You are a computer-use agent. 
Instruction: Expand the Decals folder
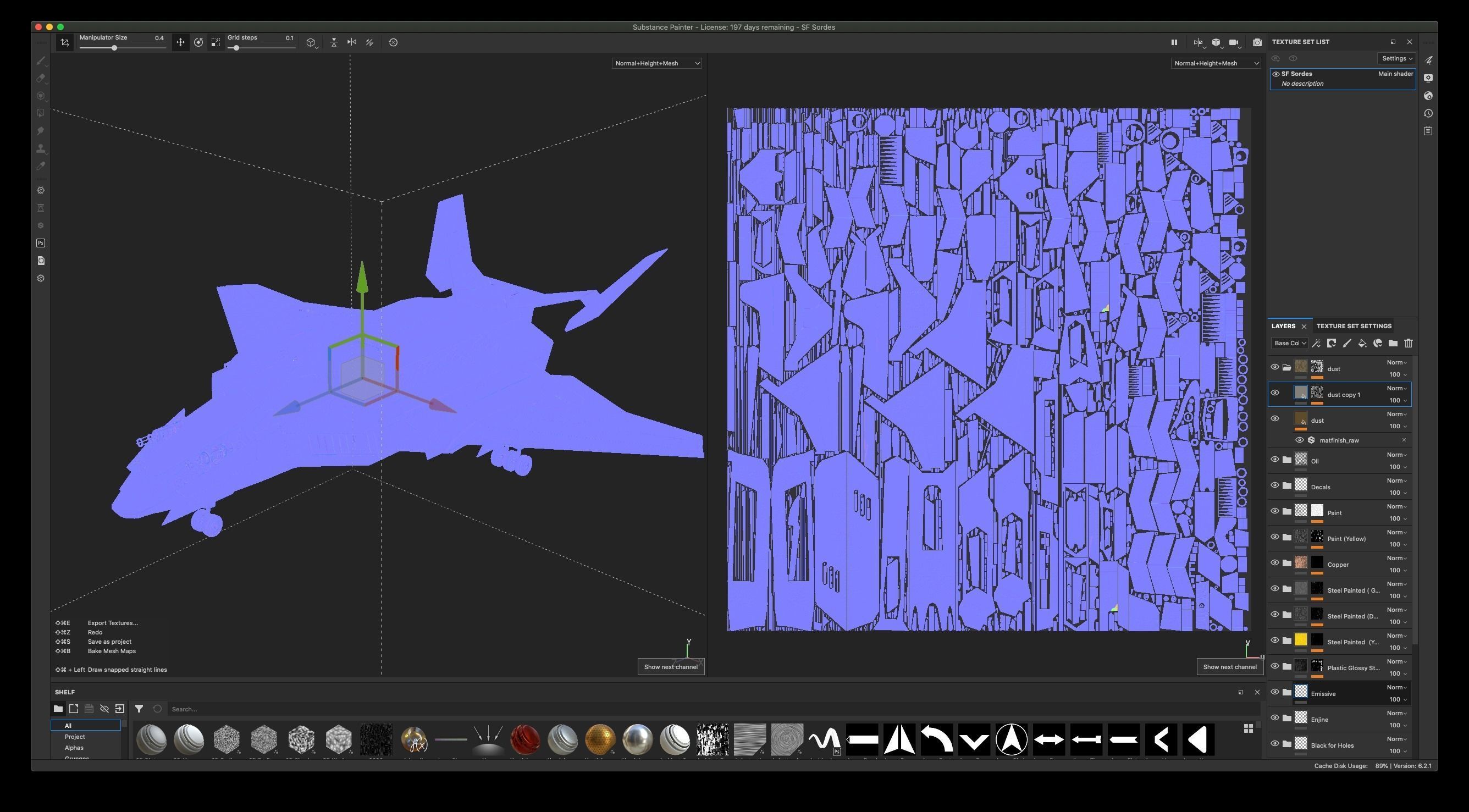pos(1286,486)
